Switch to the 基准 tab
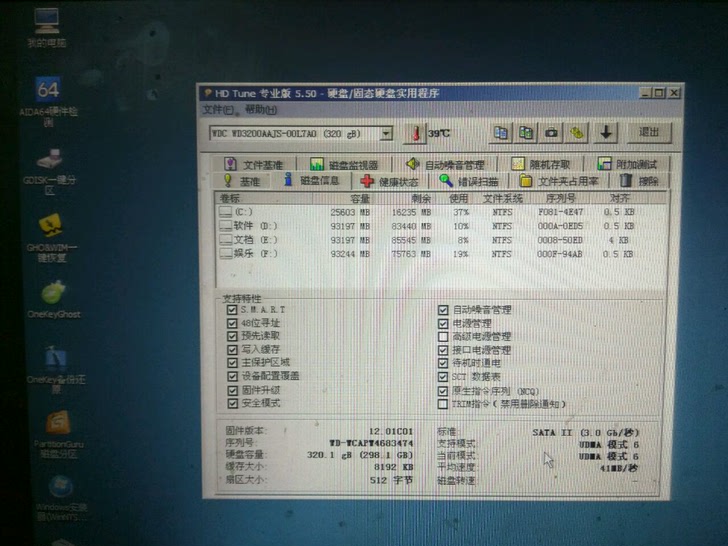Viewport: 728px width, 546px height. tap(242, 181)
